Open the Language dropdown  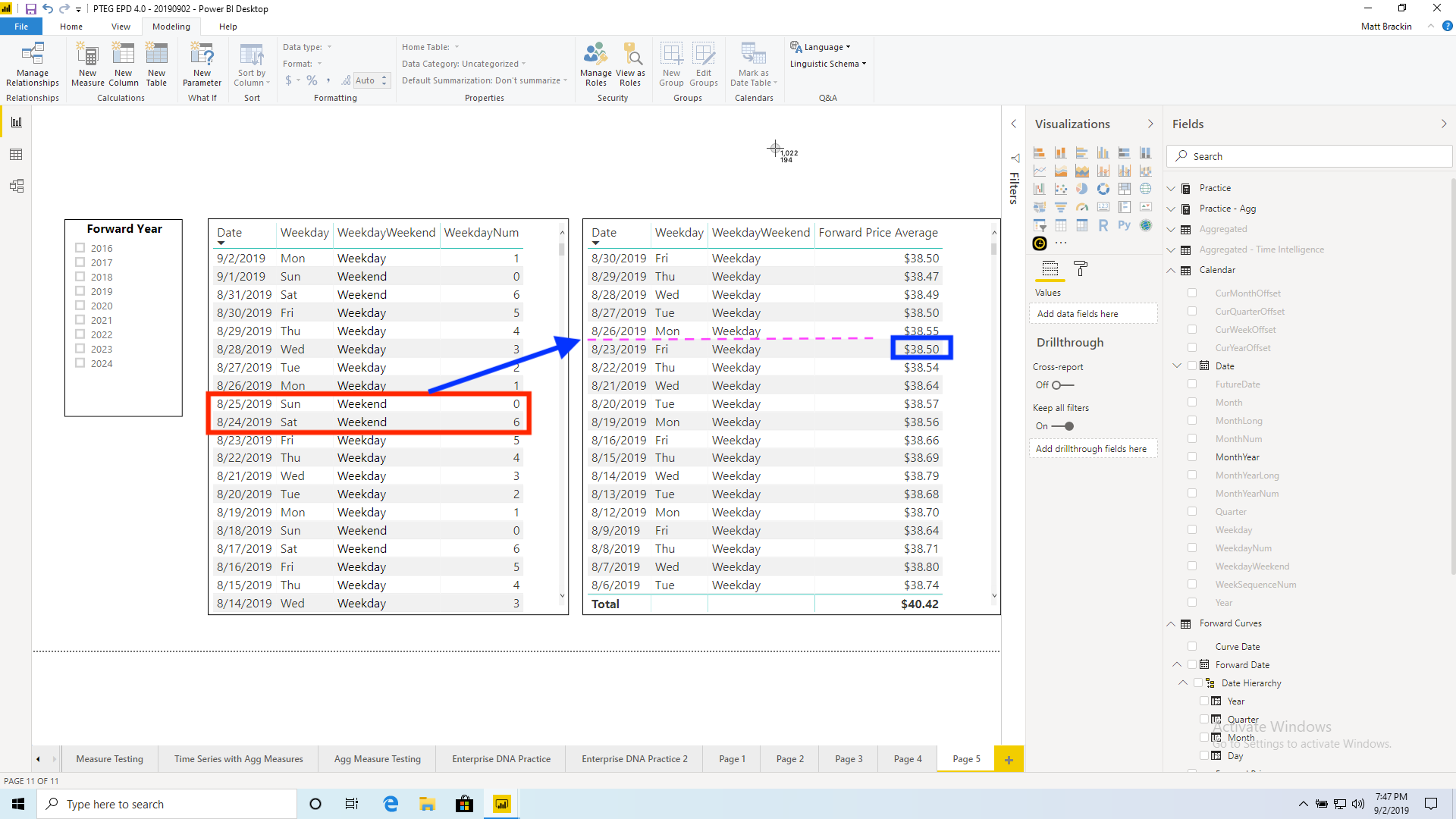pos(821,47)
